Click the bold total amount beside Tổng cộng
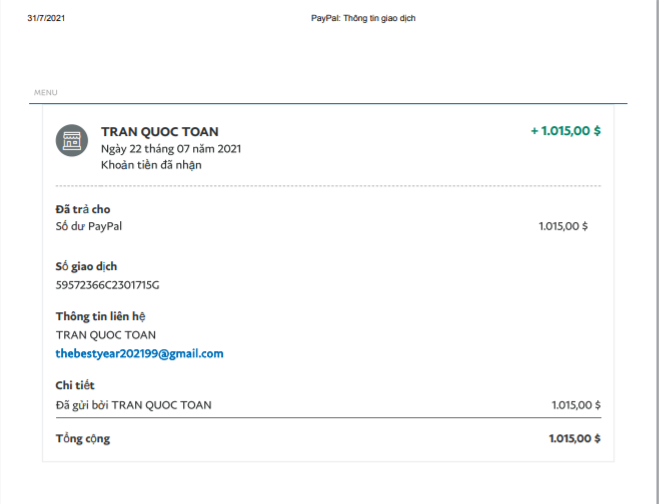 click(574, 438)
